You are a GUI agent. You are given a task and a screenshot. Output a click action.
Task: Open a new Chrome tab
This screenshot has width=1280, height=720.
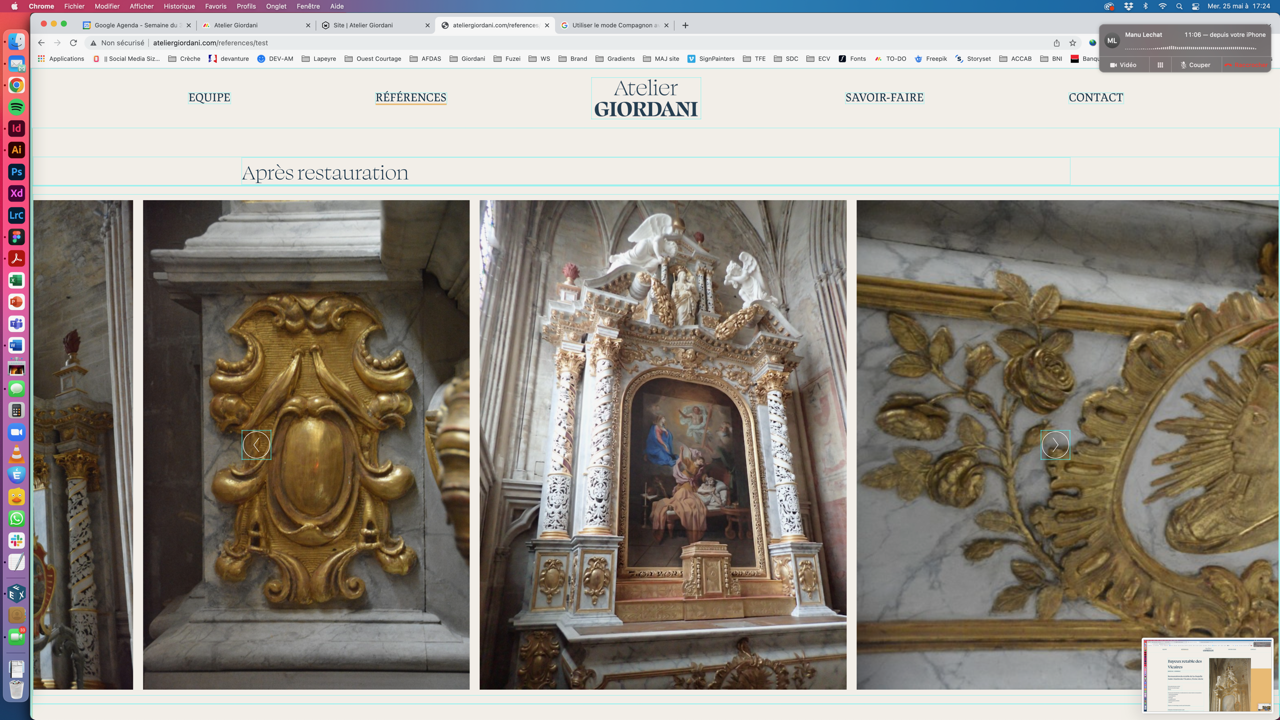685,25
